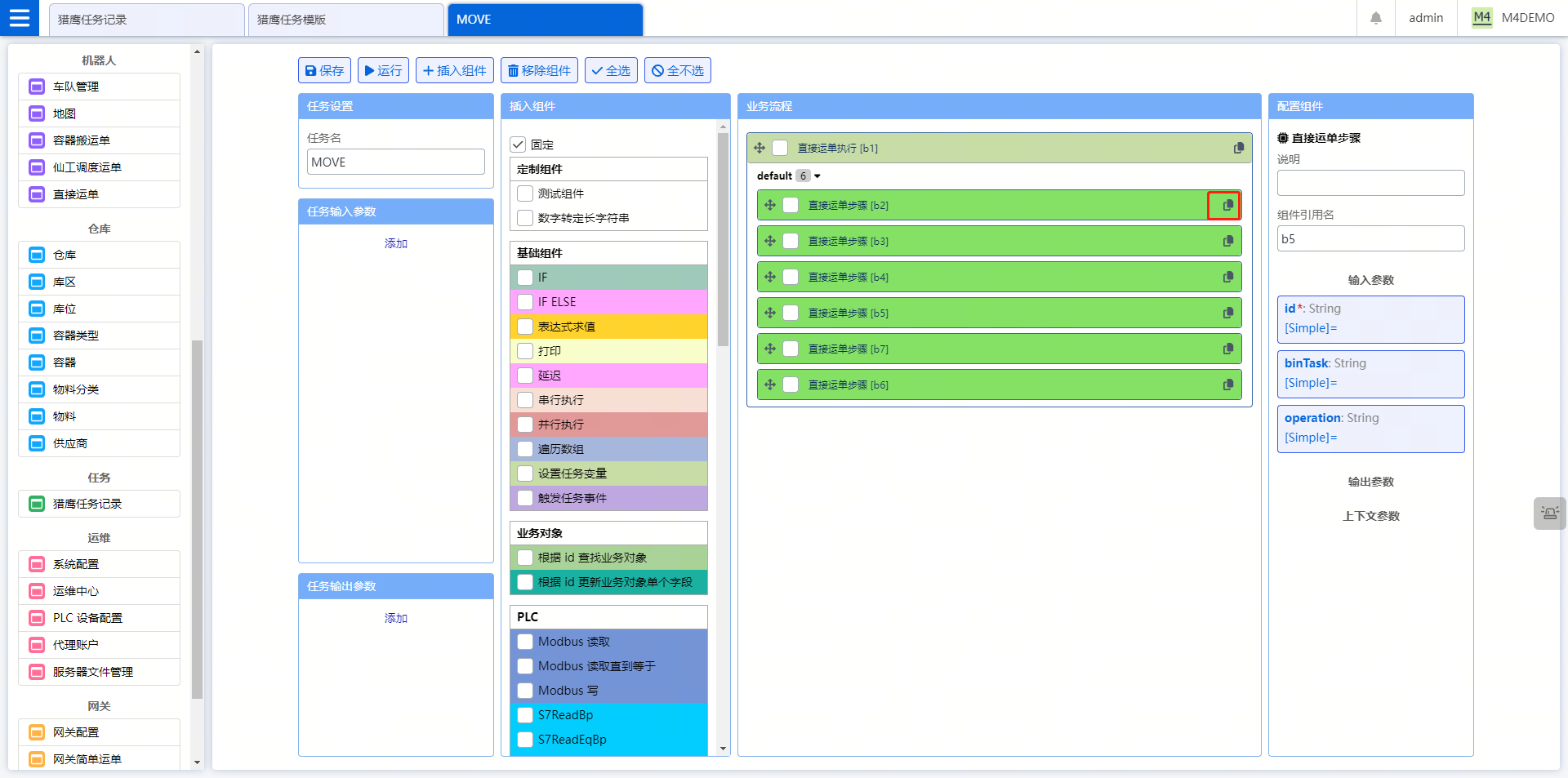Image resolution: width=1568 pixels, height=778 pixels.
Task: Check the 延迟 component checkbox
Action: tap(525, 376)
